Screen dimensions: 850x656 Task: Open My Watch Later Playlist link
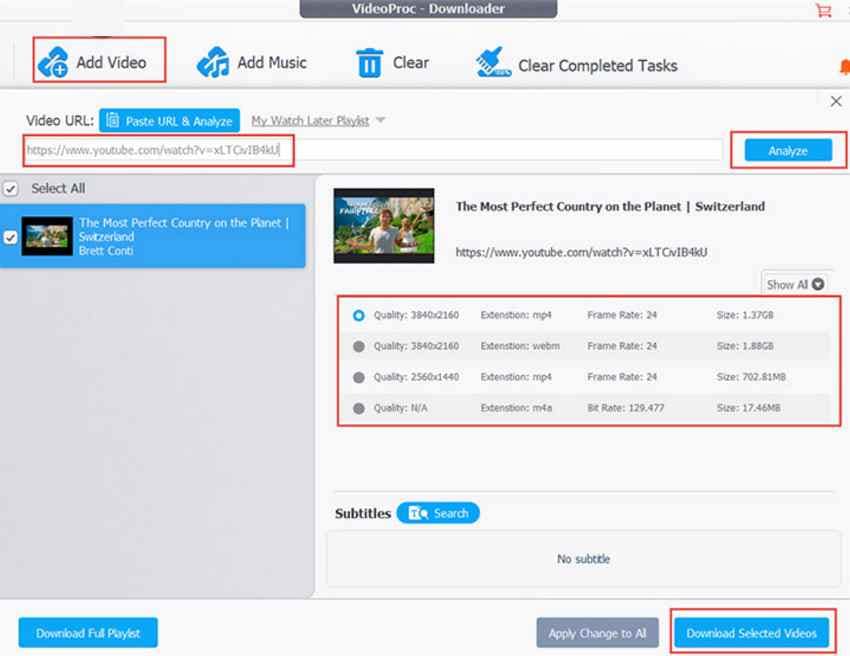tap(310, 120)
